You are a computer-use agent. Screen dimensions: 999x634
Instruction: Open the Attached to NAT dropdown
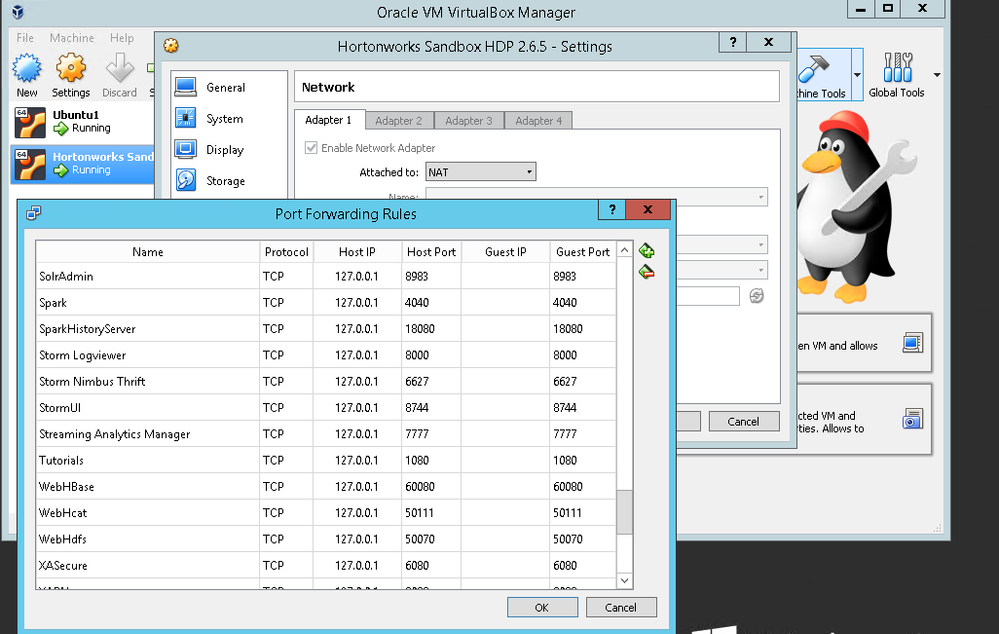480,171
